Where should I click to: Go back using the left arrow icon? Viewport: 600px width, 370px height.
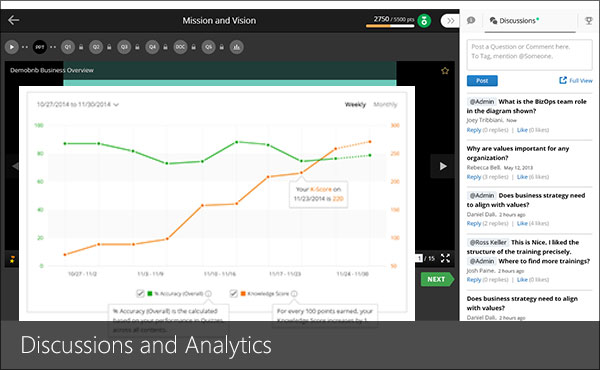click(13, 20)
